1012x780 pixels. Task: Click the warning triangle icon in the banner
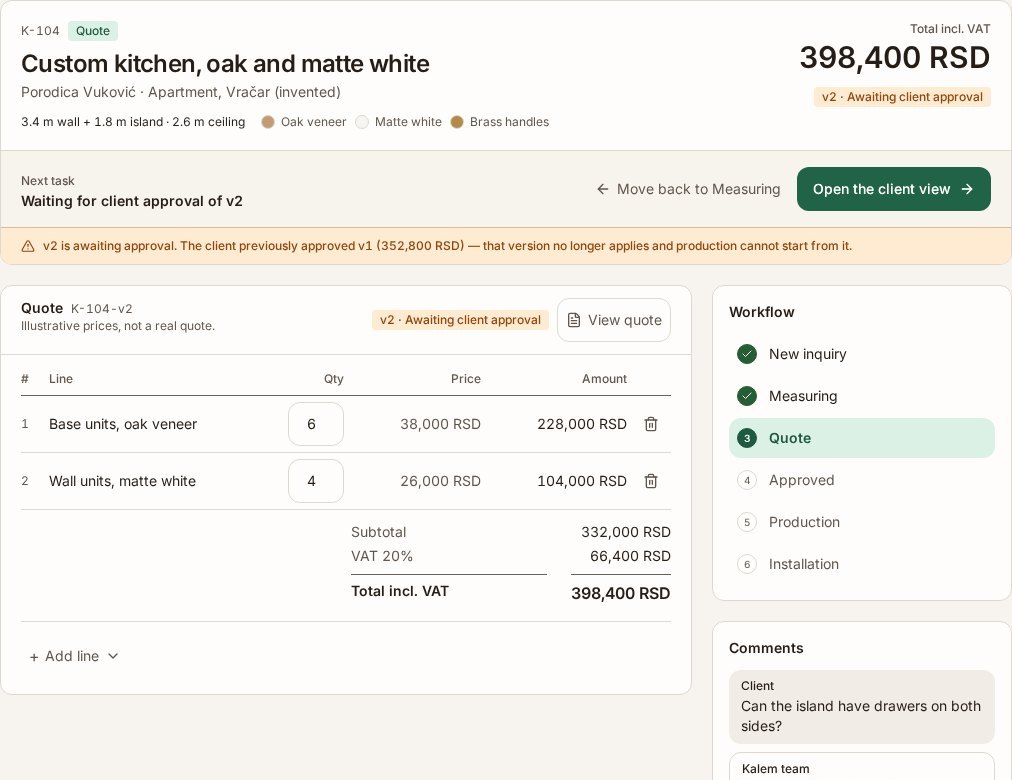(28, 246)
